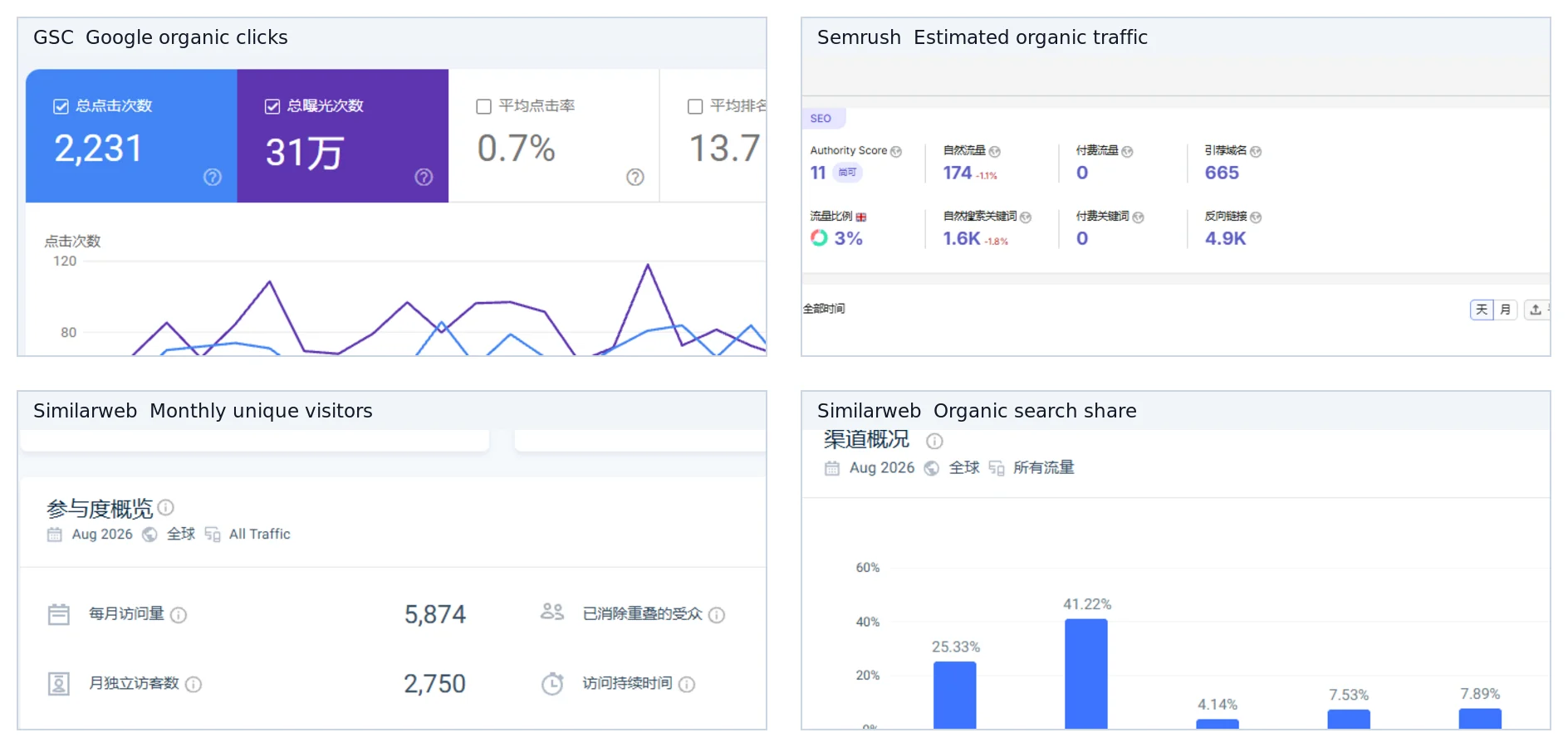1568x747 pixels.
Task: Click the 4.9K backlinks value
Action: pyautogui.click(x=1225, y=238)
